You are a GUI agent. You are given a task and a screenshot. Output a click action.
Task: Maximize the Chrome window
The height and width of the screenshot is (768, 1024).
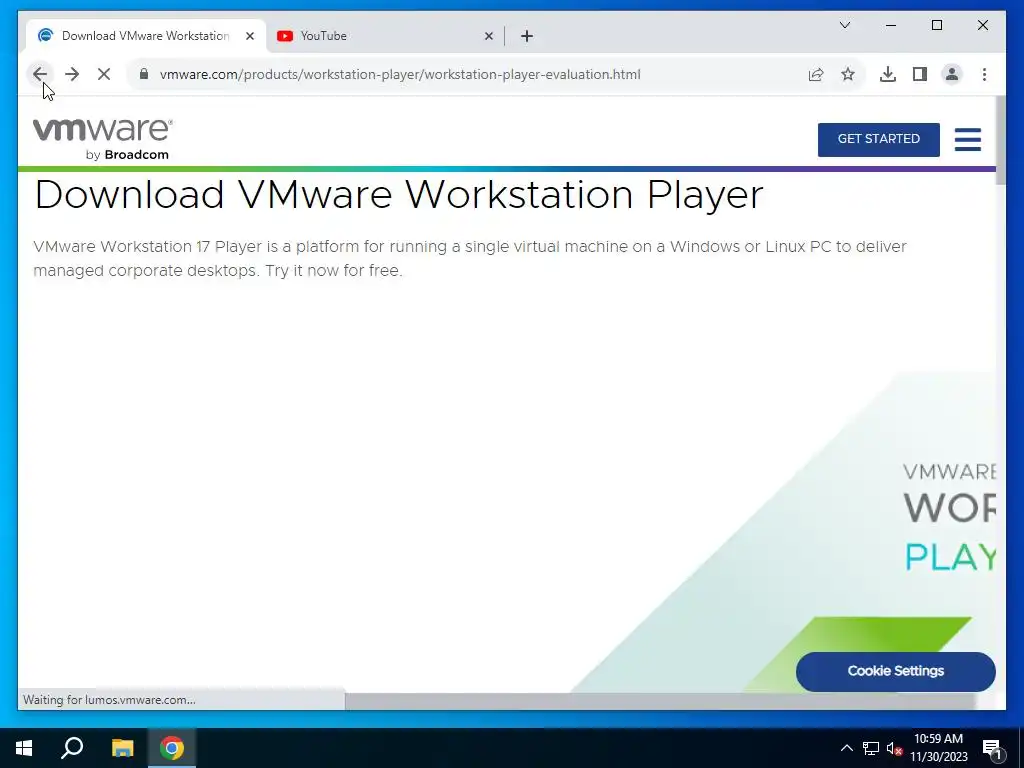(936, 25)
